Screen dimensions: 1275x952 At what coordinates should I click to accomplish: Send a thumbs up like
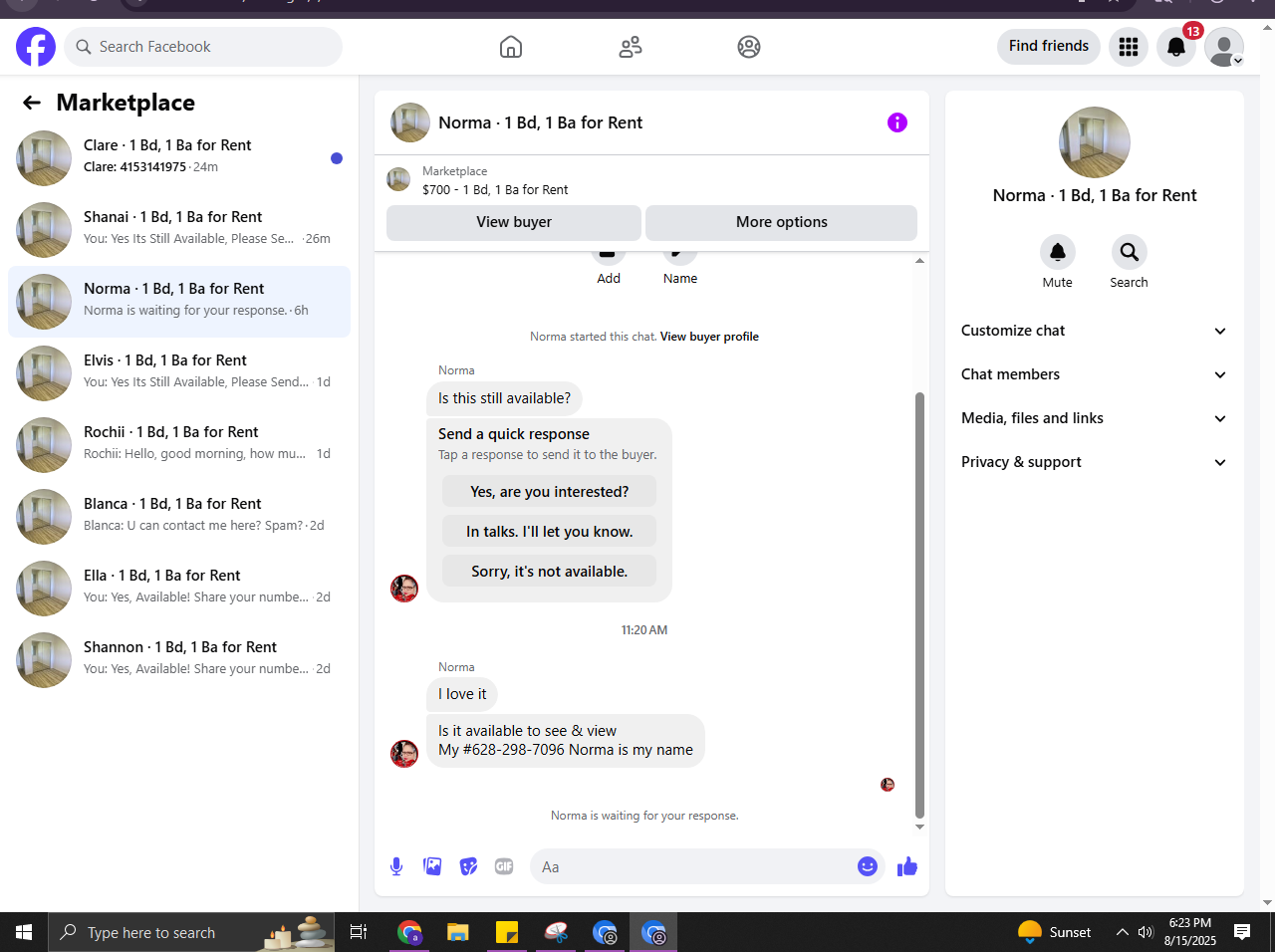(x=906, y=866)
